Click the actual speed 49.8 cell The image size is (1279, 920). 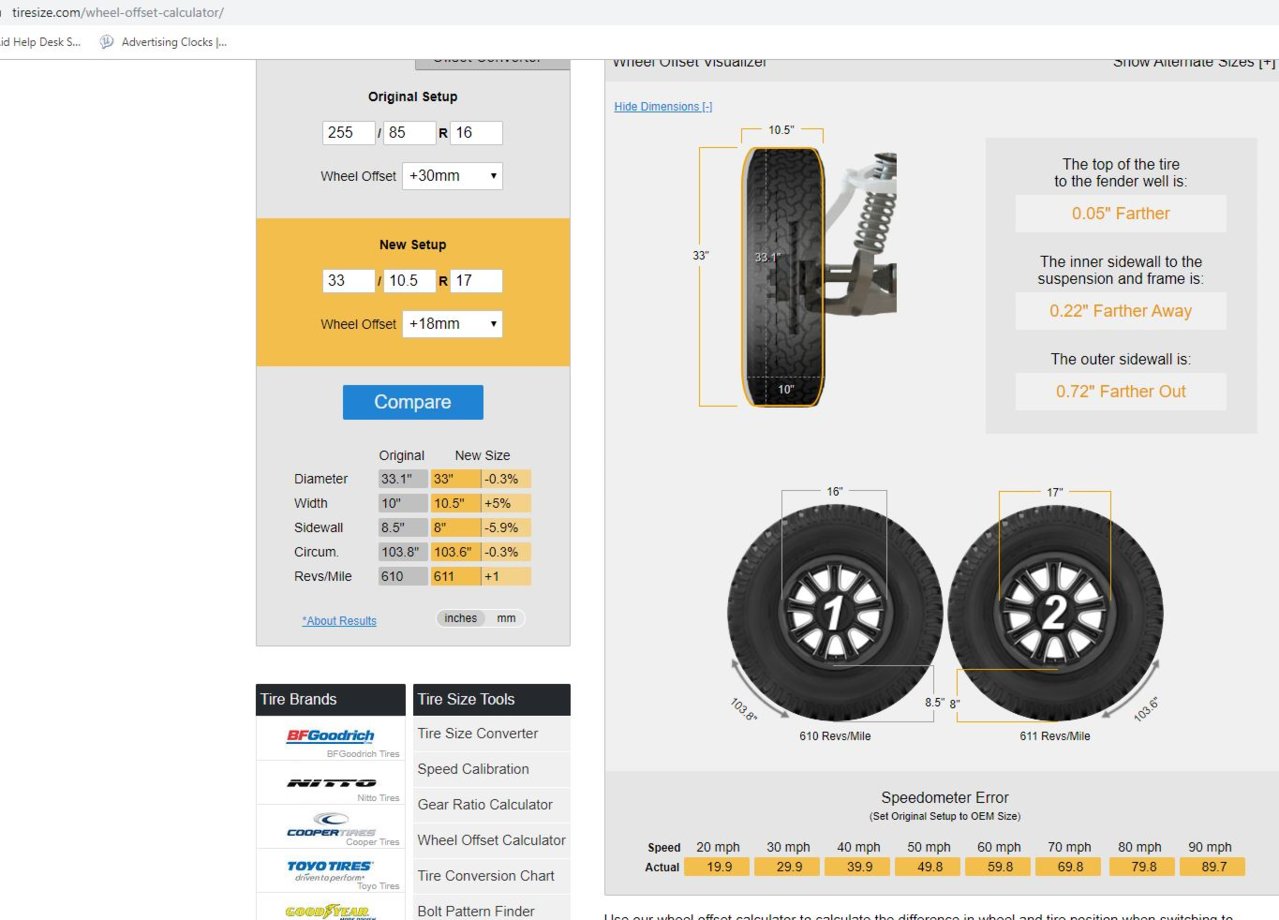pos(930,867)
